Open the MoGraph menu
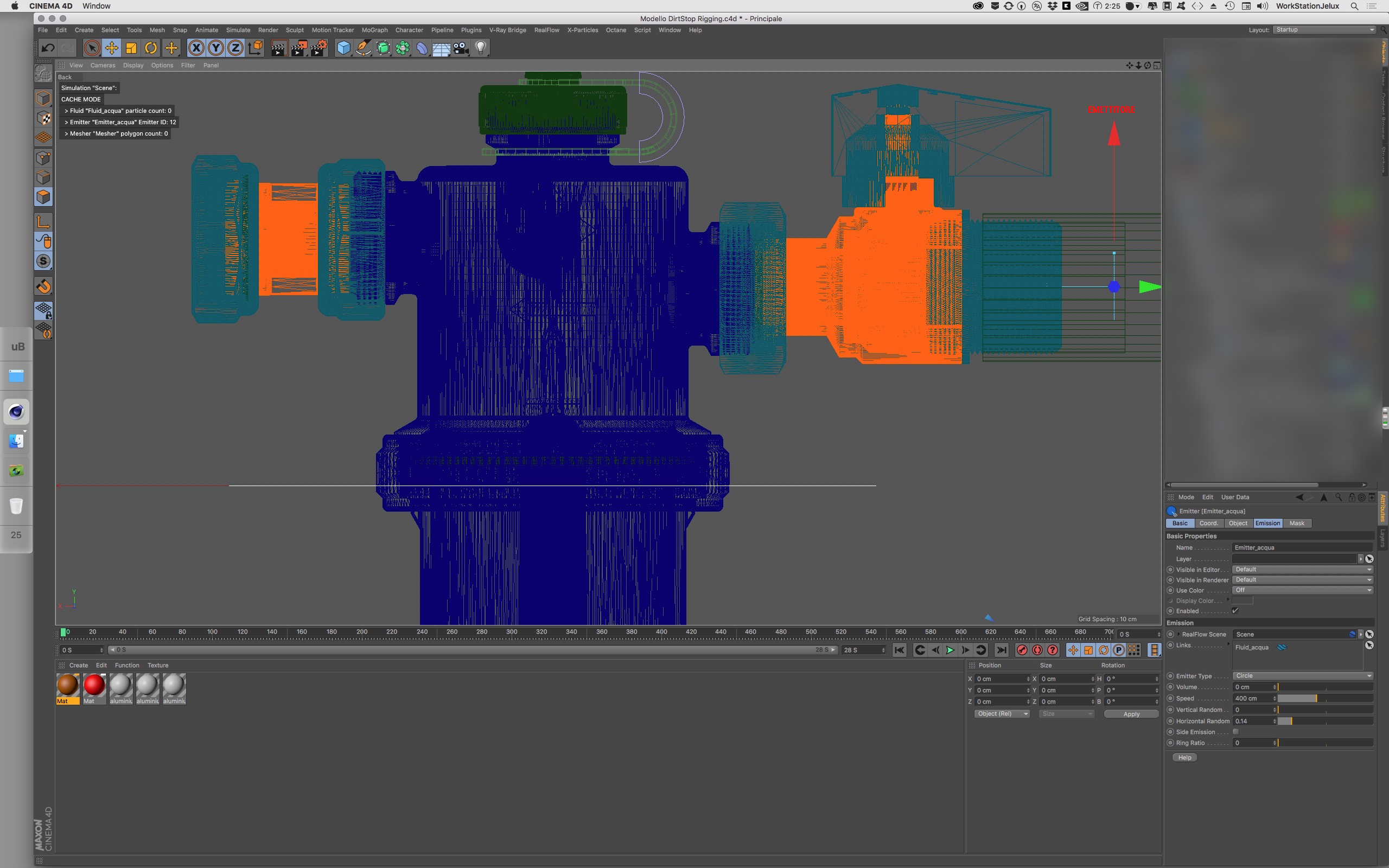Image resolution: width=1389 pixels, height=868 pixels. 374,30
